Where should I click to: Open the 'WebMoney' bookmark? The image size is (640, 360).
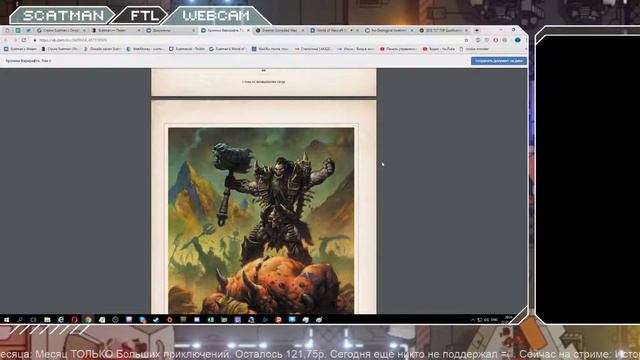coord(146,49)
